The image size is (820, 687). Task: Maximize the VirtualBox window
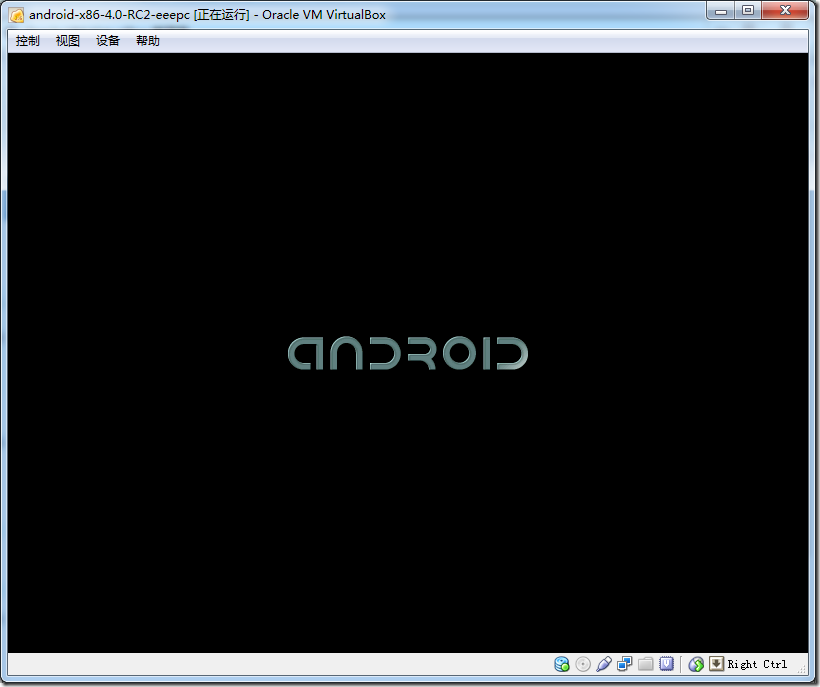click(x=748, y=10)
